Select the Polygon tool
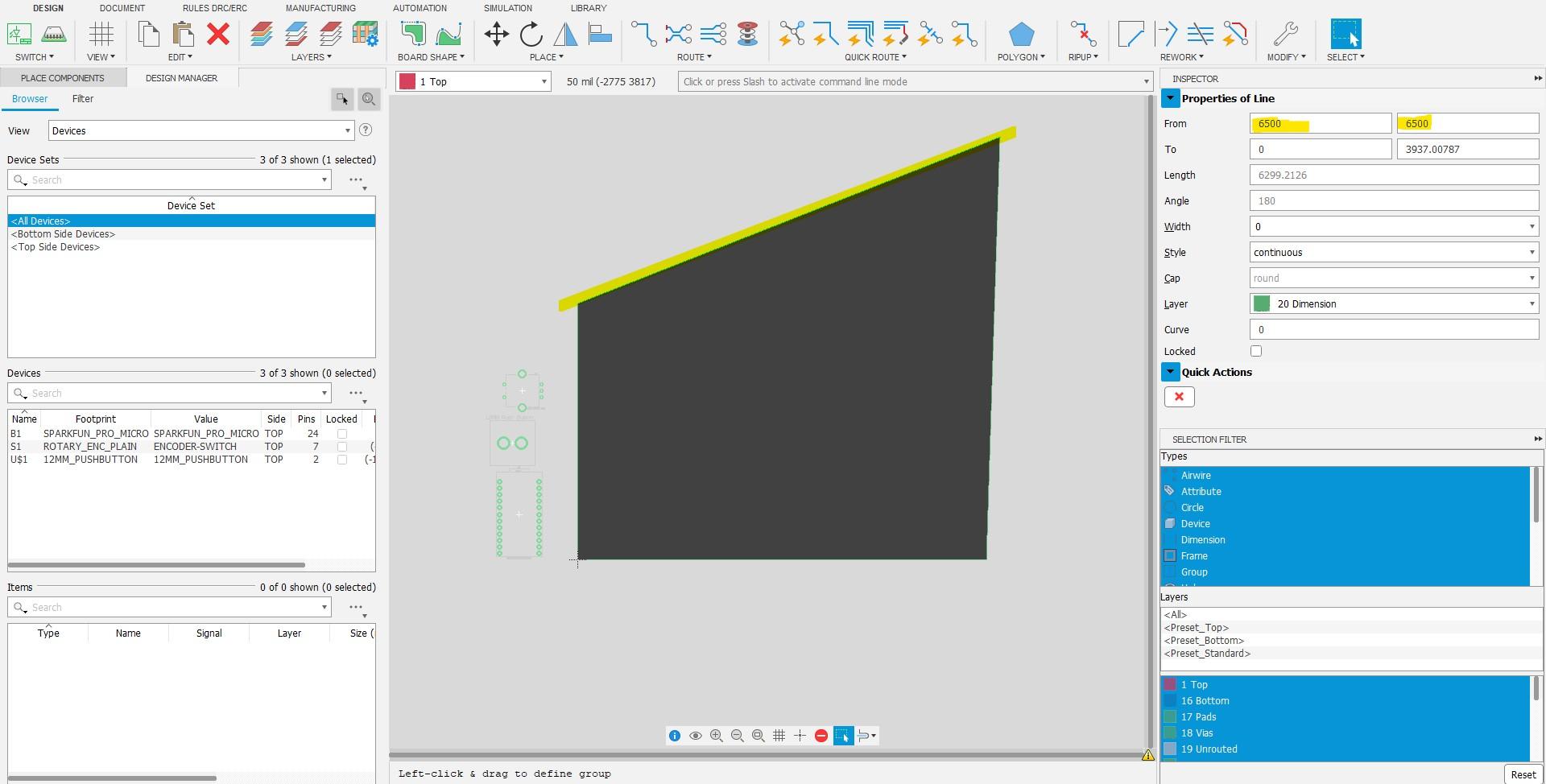 pyautogui.click(x=1020, y=33)
